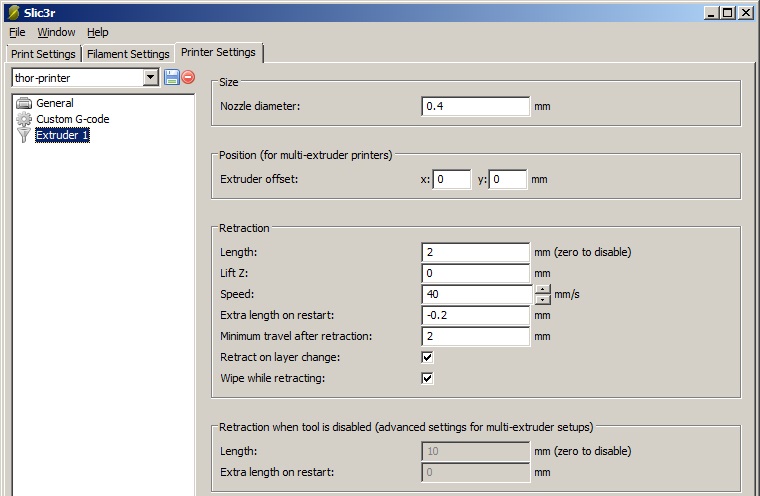Open the Window menu

click(x=56, y=32)
